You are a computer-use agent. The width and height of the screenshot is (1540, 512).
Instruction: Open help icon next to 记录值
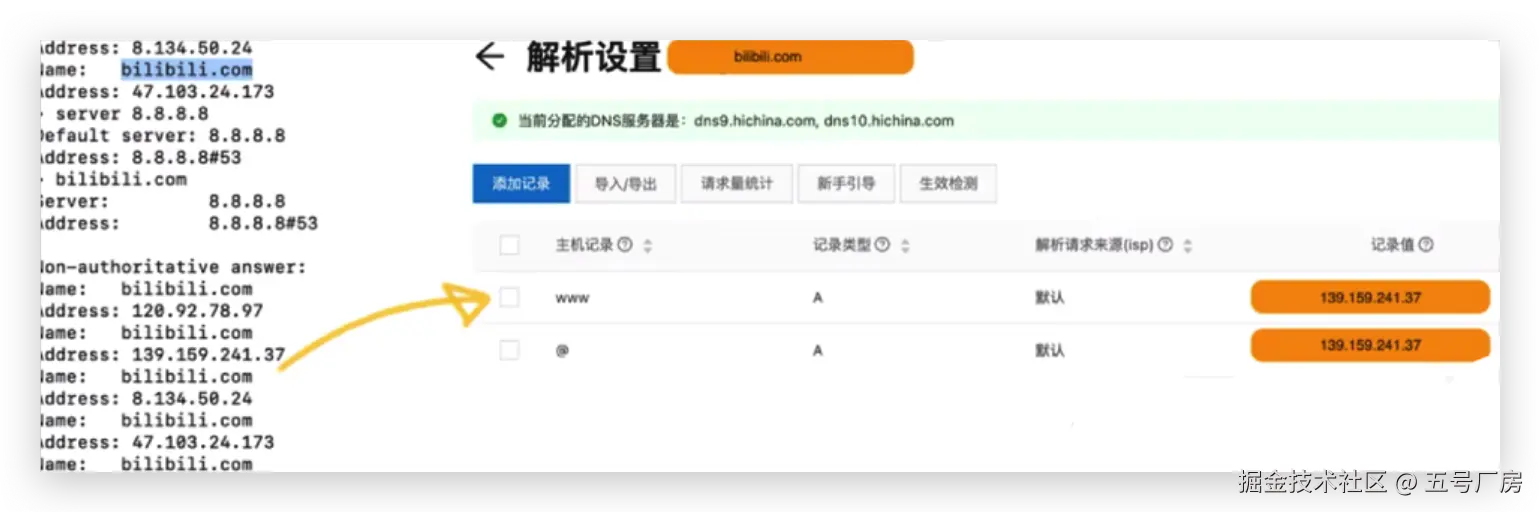[x=1426, y=245]
